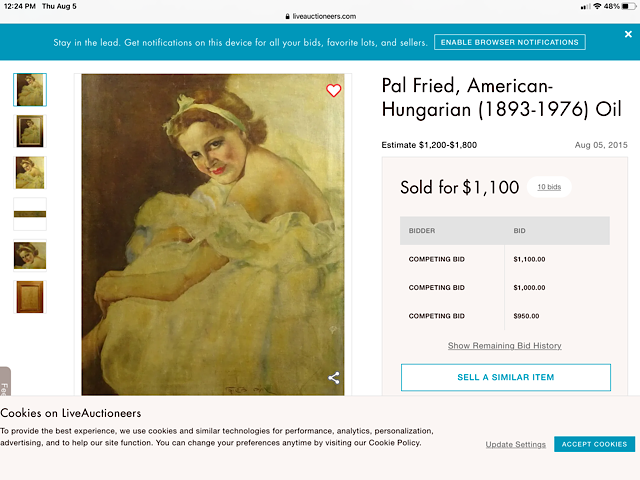This screenshot has height=480, width=640.
Task: Expand Show Remaining Bid History
Action: coord(504,346)
